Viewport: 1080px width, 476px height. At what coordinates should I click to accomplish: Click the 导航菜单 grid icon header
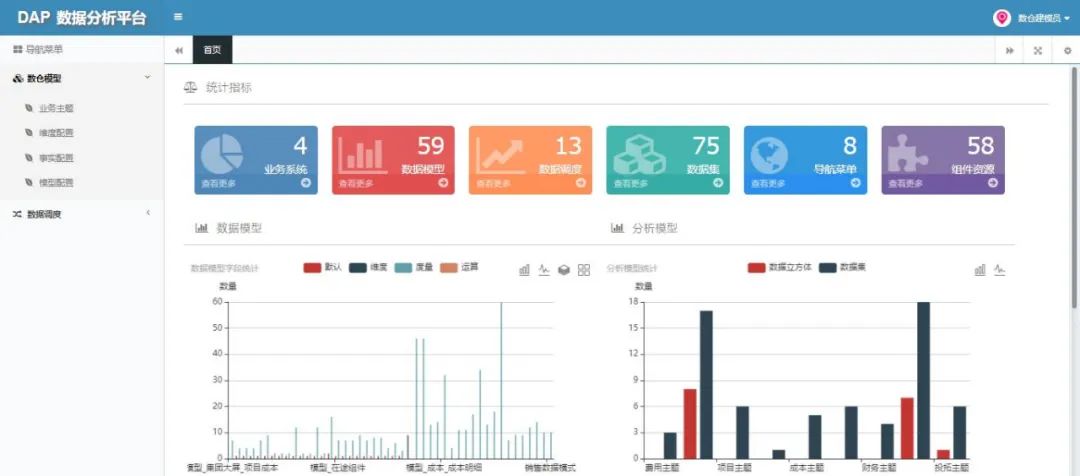(18, 50)
